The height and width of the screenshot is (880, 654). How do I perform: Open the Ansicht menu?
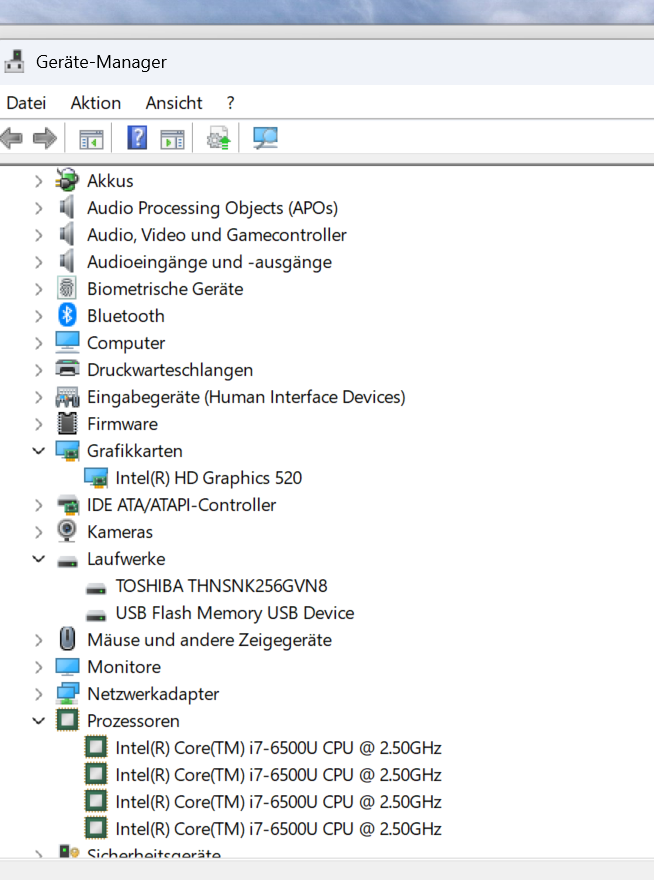tap(174, 103)
